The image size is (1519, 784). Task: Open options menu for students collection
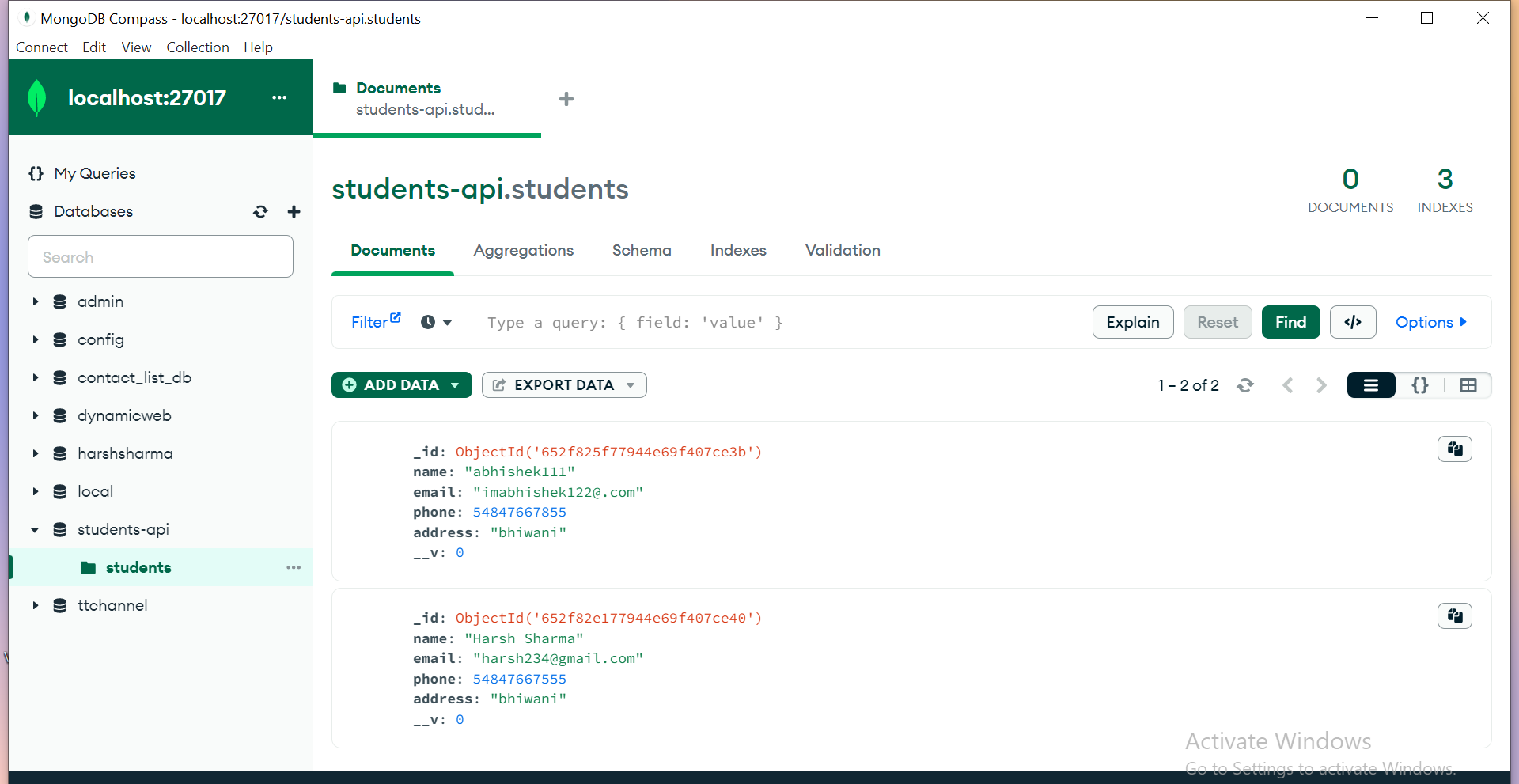pyautogui.click(x=294, y=567)
